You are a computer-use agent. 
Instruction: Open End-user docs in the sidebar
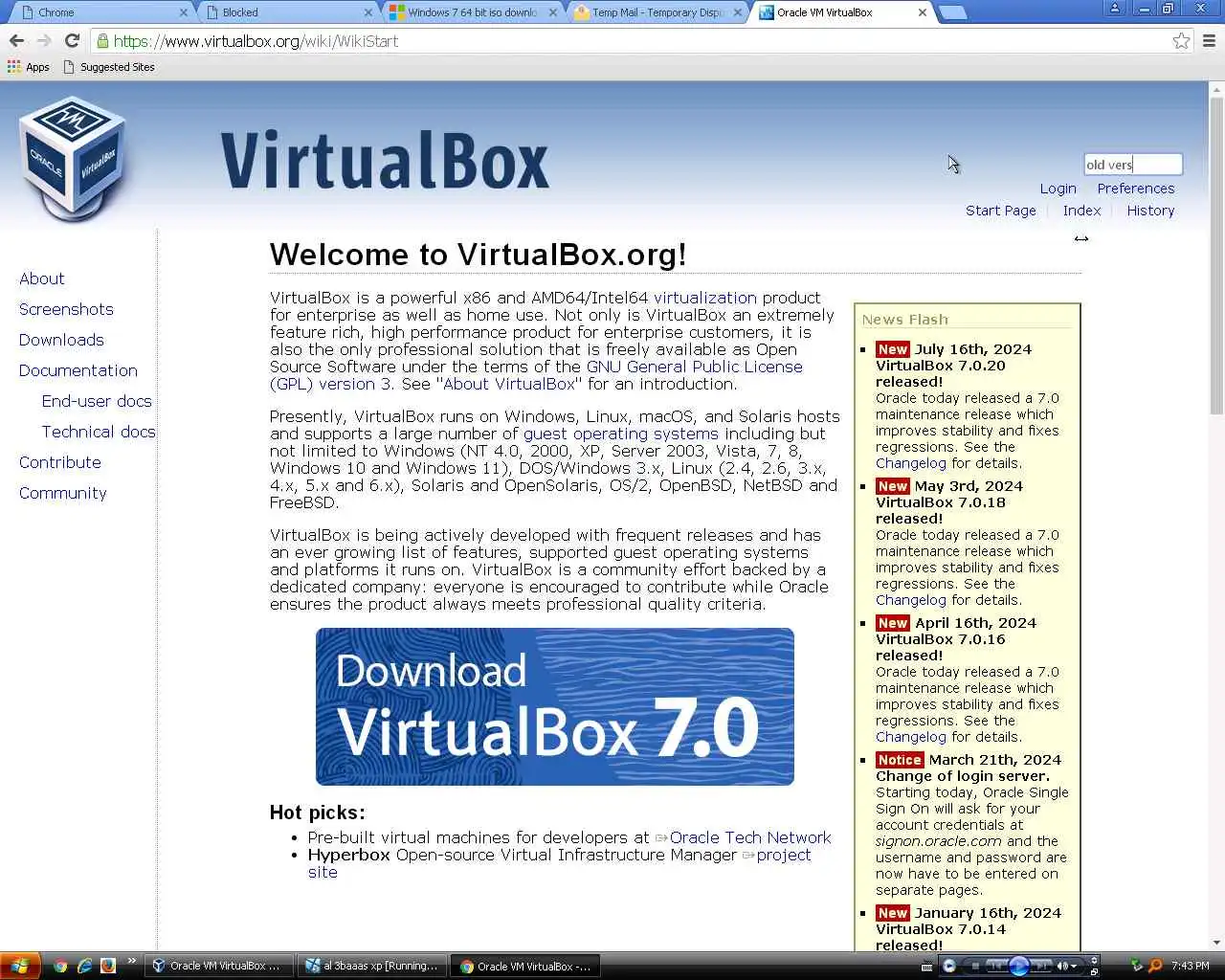pos(97,401)
